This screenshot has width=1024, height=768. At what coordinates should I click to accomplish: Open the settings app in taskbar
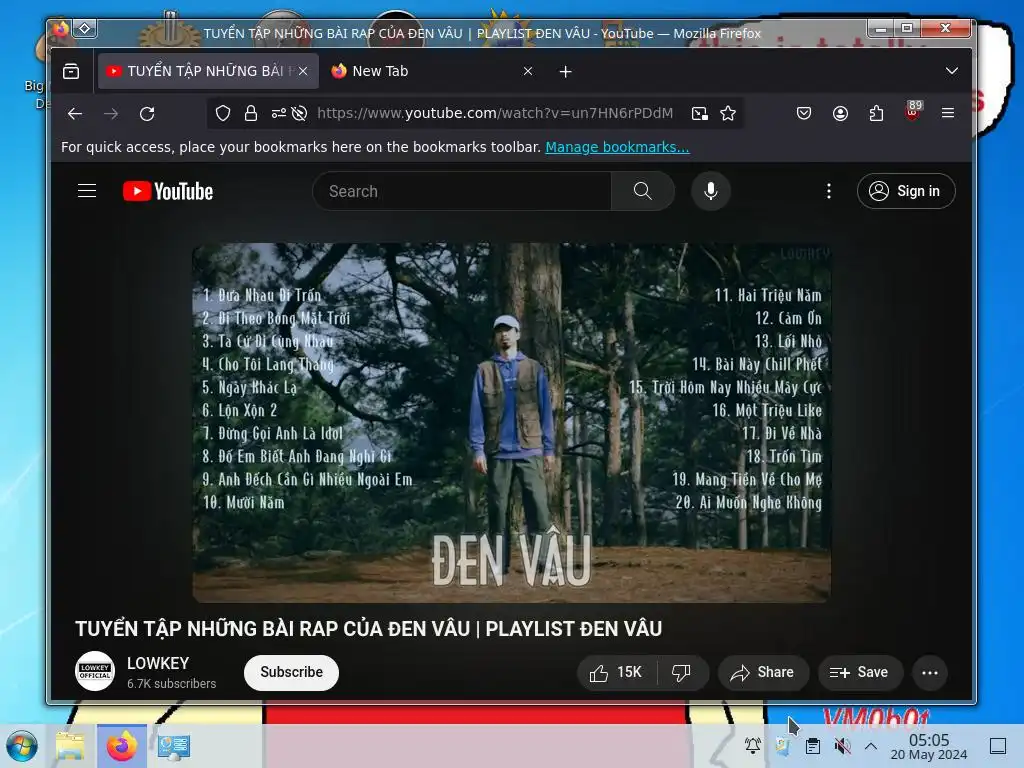[174, 746]
